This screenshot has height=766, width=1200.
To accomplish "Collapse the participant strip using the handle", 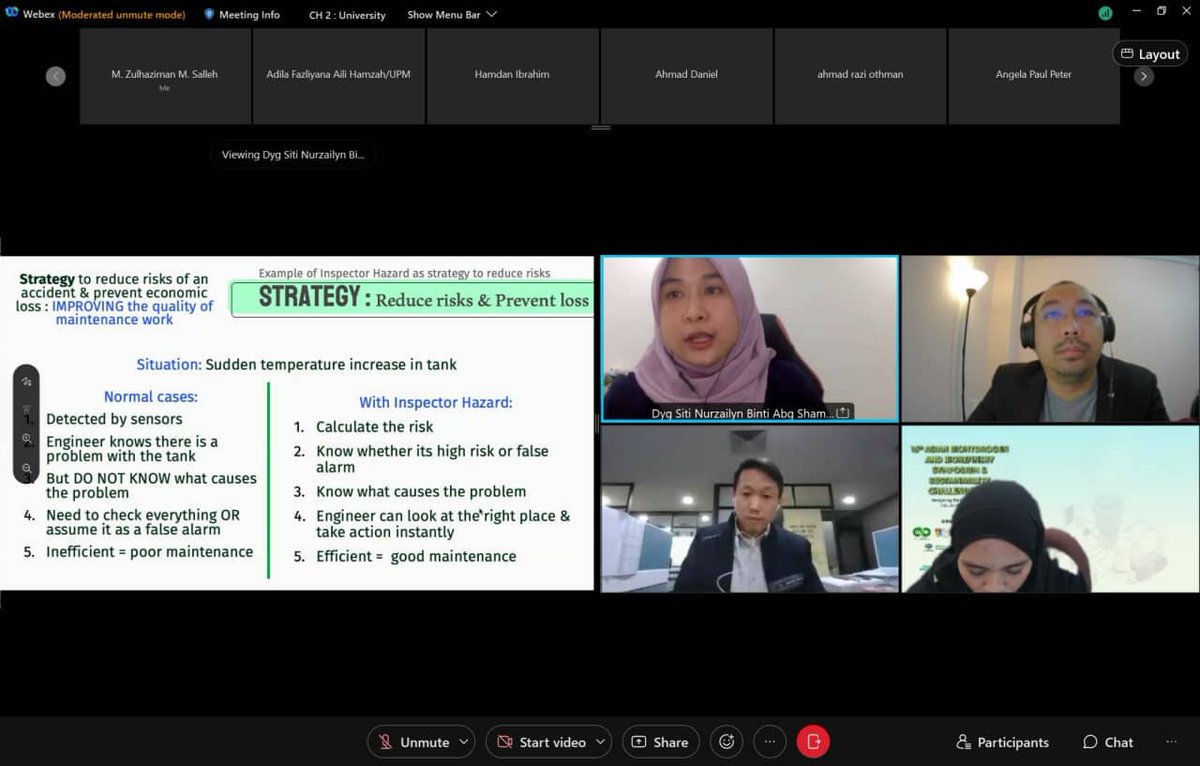I will coord(600,128).
